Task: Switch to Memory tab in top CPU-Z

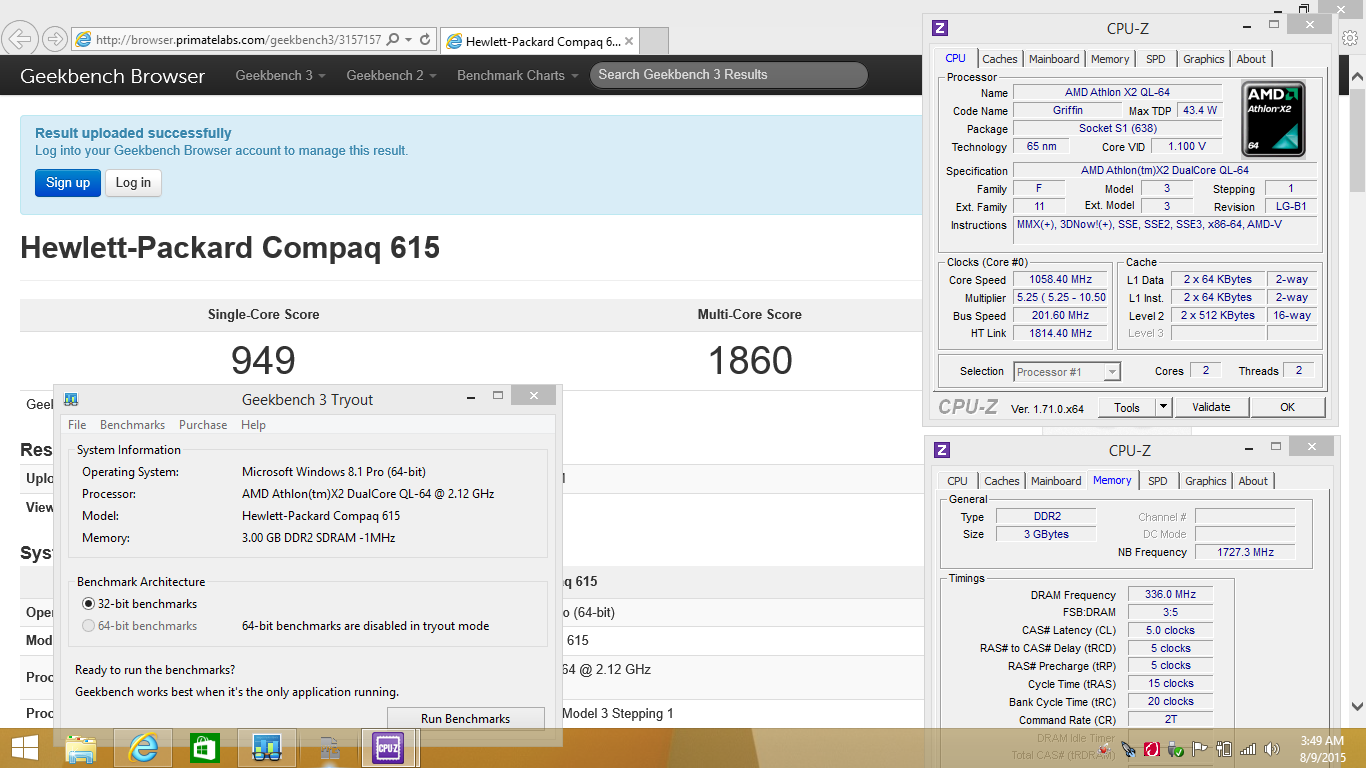Action: (x=1110, y=59)
